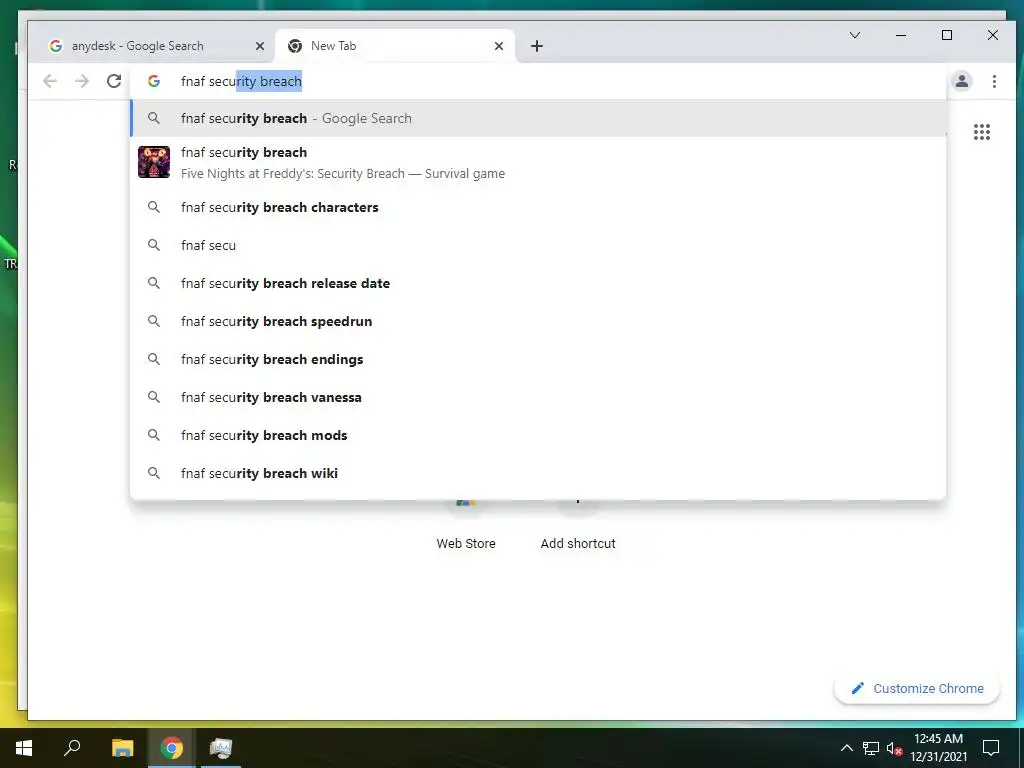Open the Task Manager taskbar icon

point(220,748)
